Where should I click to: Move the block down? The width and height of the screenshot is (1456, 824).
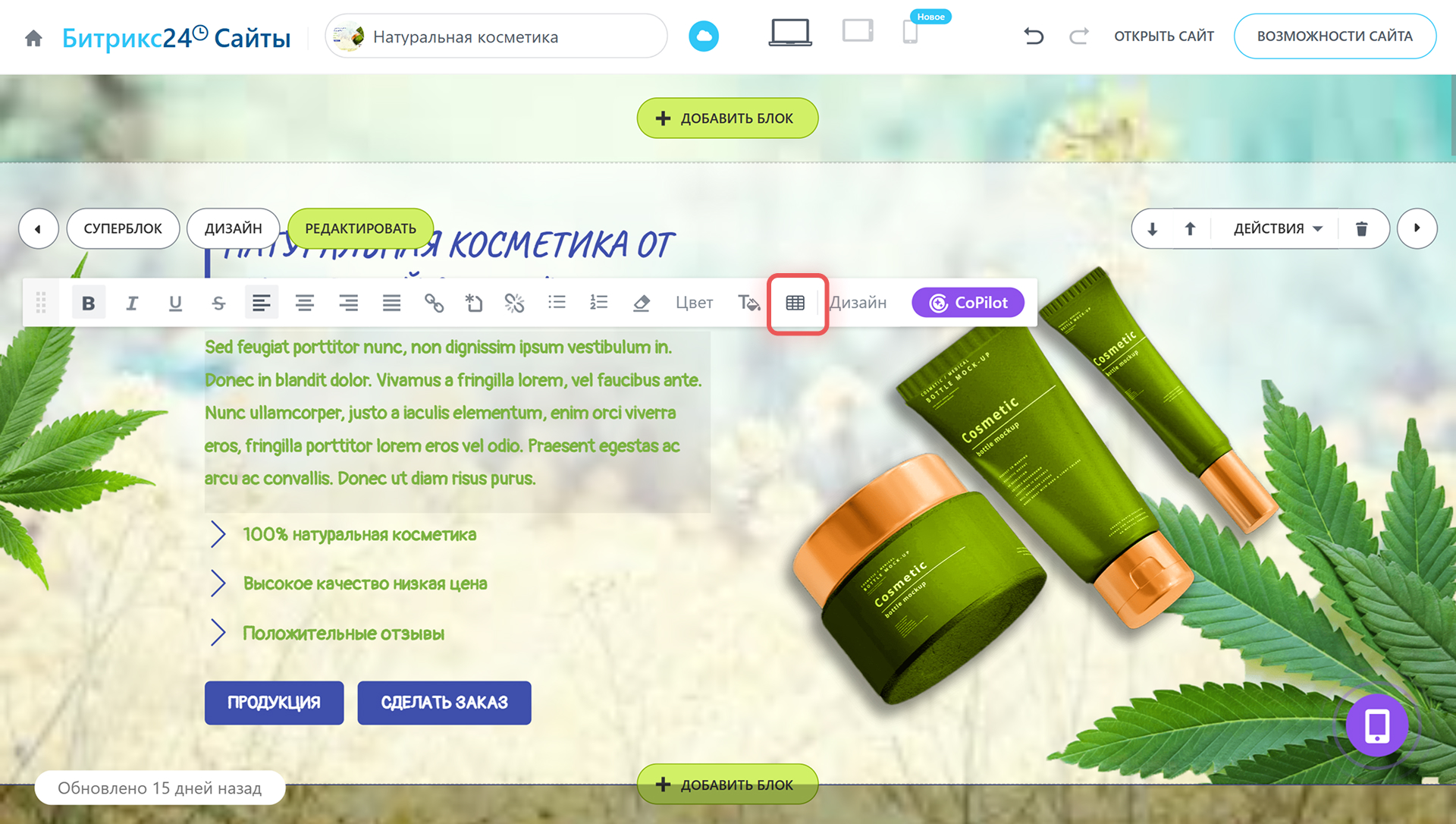1152,228
